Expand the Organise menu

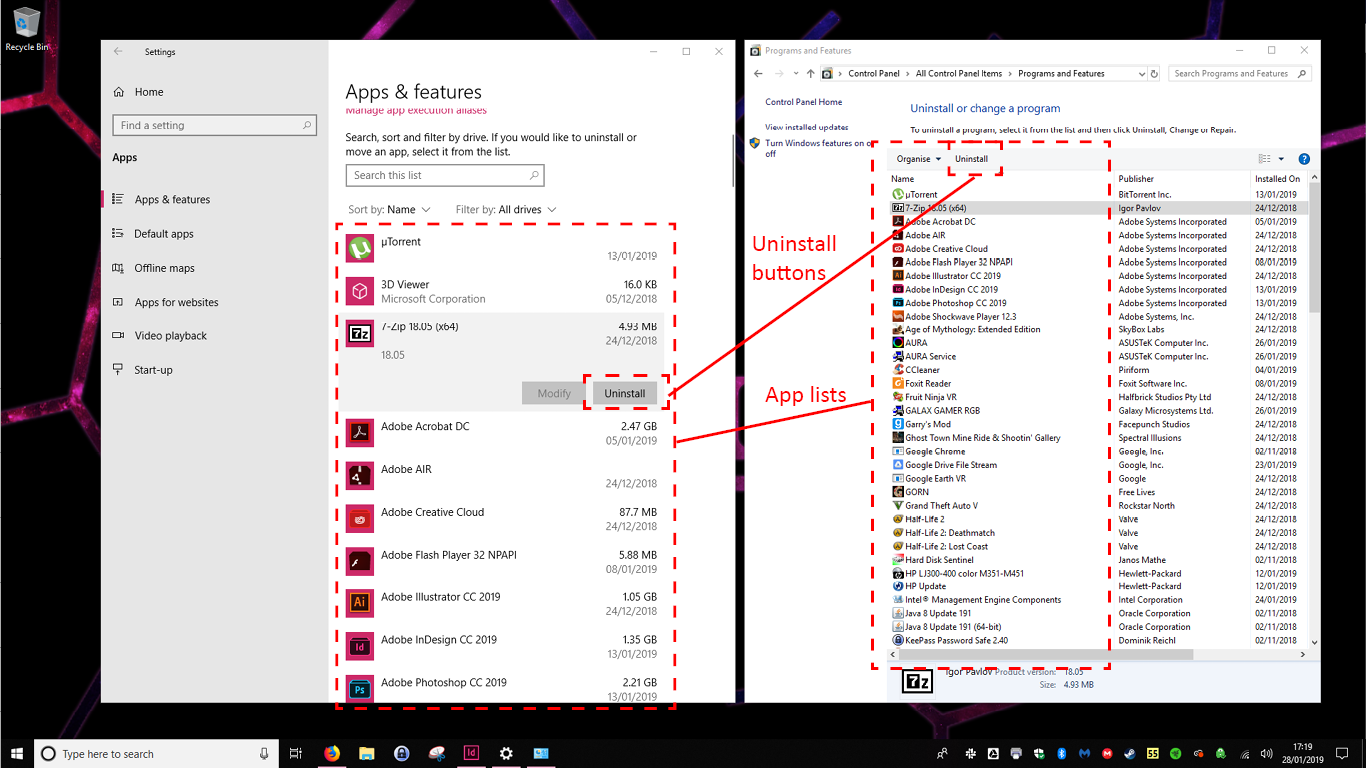[917, 158]
